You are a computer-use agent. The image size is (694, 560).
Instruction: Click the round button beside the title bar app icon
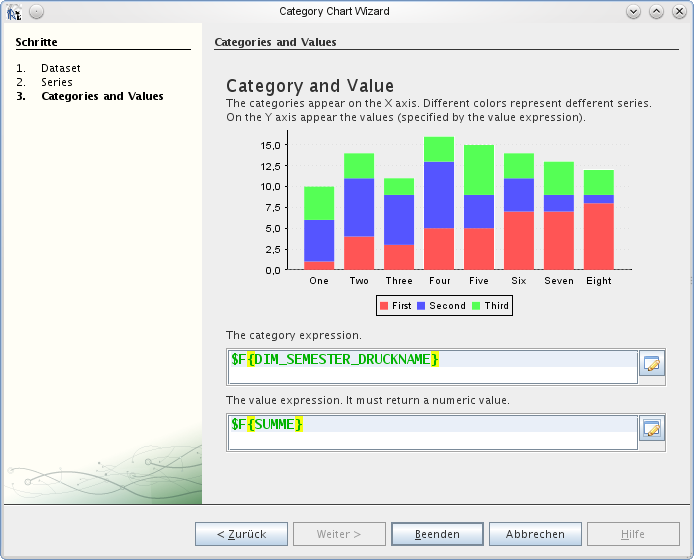click(36, 11)
